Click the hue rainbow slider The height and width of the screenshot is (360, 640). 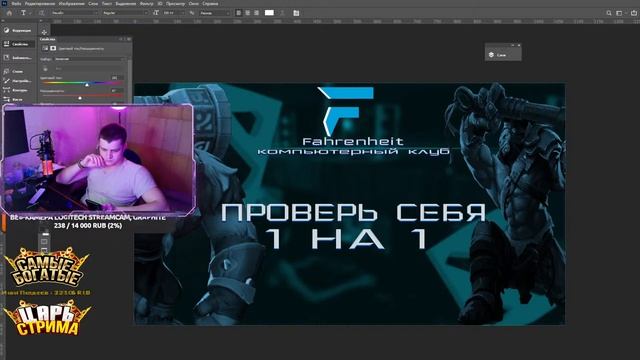(83, 84)
